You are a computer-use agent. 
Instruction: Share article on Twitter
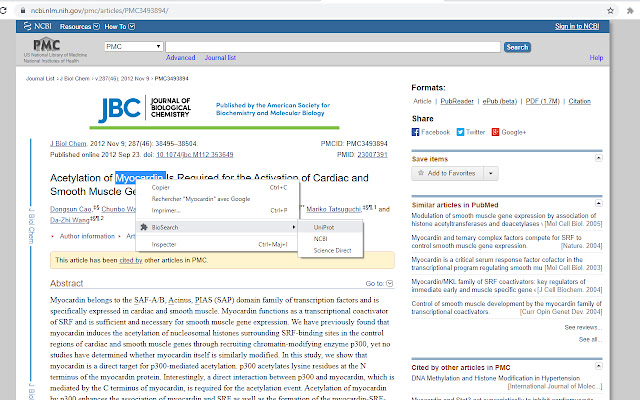471,132
